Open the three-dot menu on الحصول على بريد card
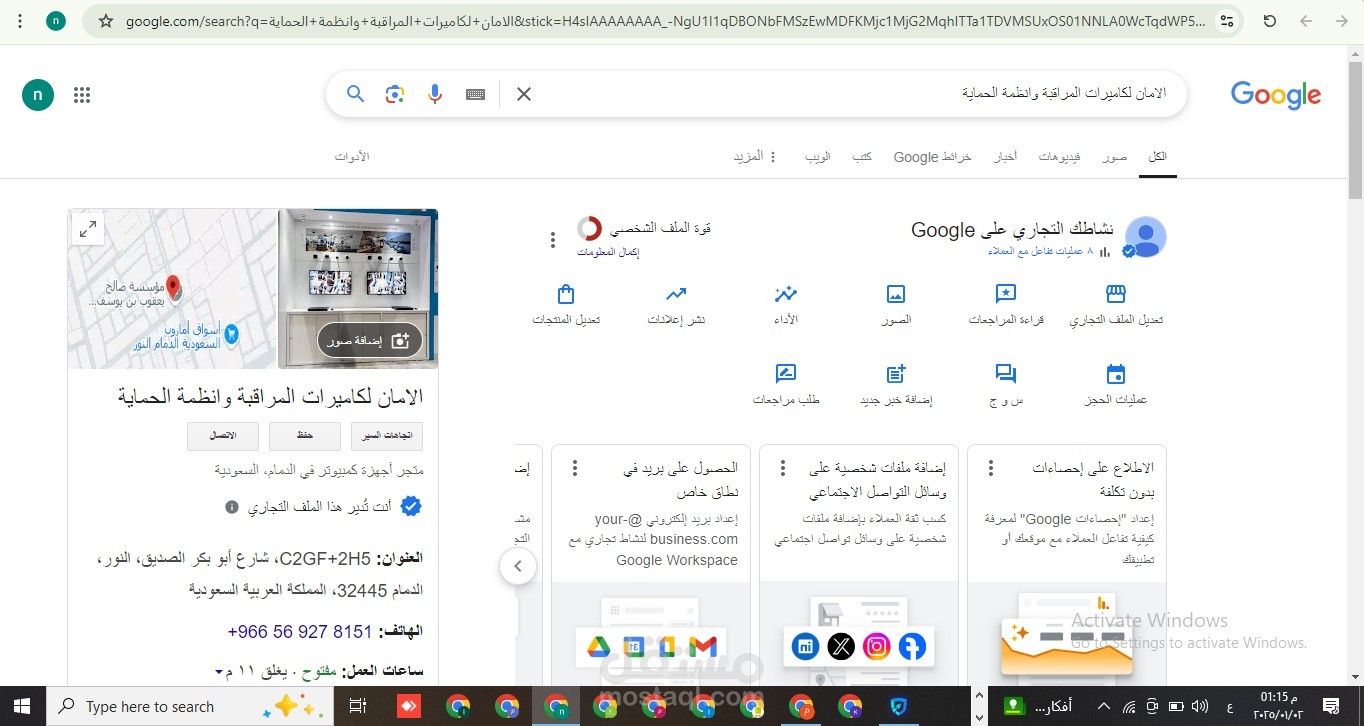The image size is (1364, 726). (575, 468)
